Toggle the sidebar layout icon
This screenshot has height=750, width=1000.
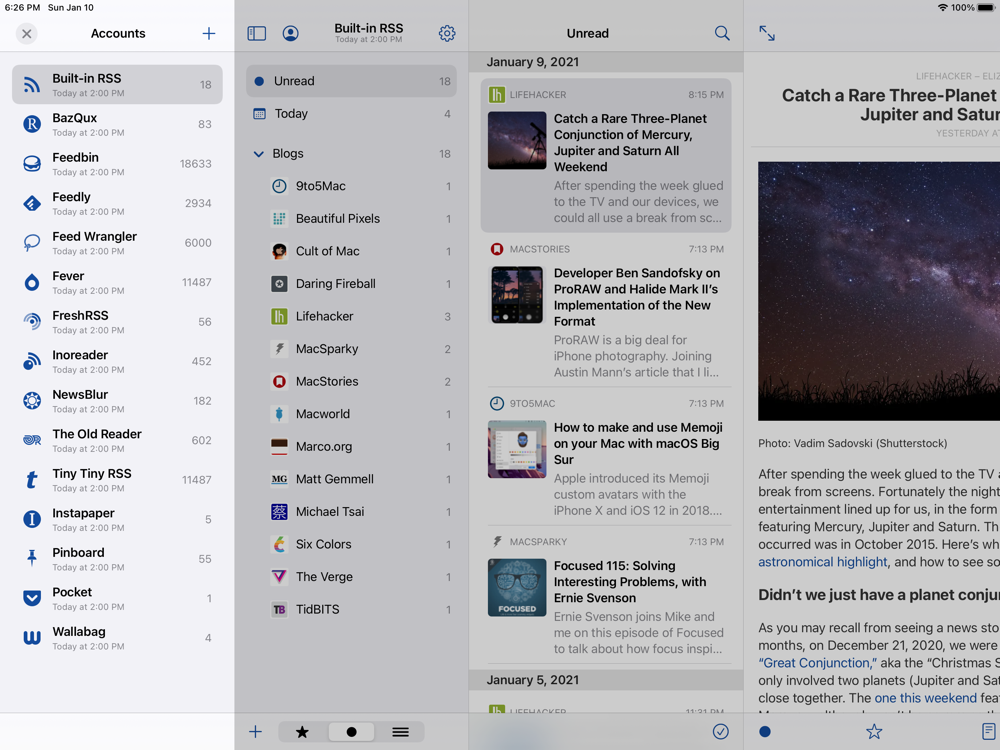click(x=256, y=33)
